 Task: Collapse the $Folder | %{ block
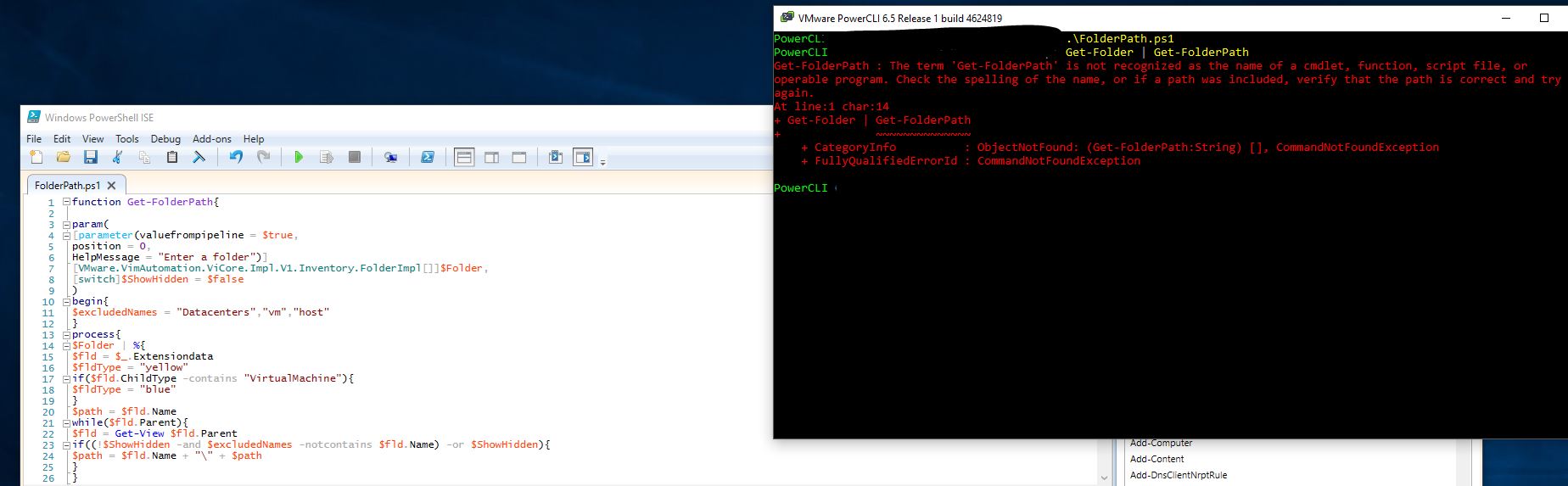tap(66, 345)
